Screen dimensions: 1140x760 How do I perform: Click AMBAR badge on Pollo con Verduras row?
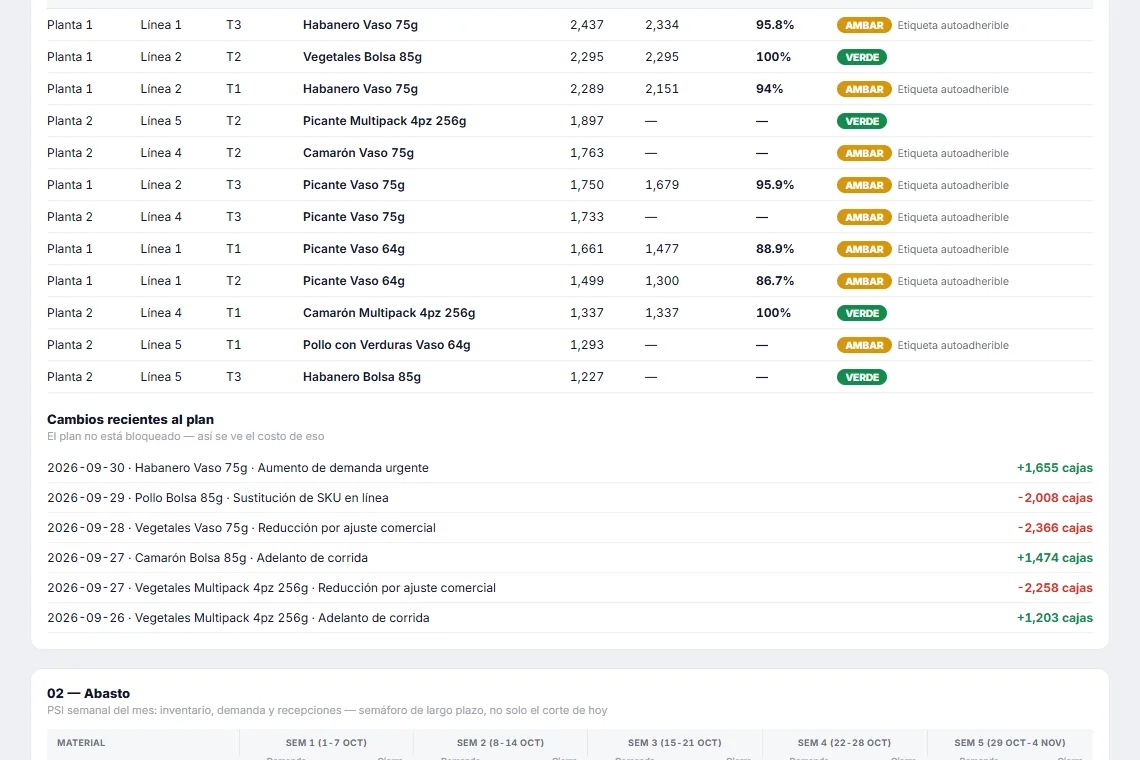click(864, 345)
